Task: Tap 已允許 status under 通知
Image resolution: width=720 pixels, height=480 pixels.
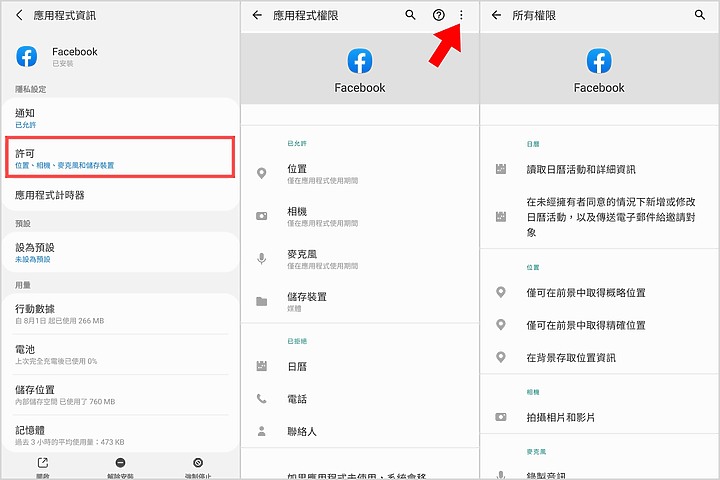Action: tap(26, 125)
